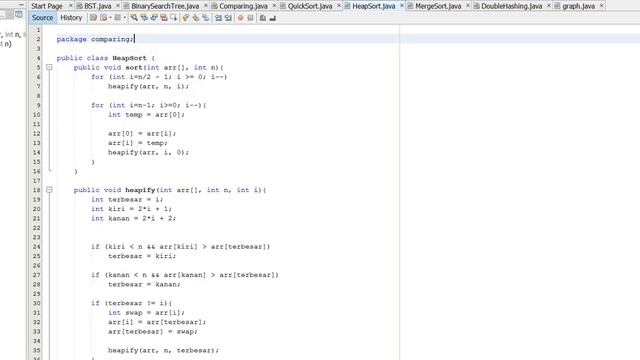Jump to Previous Bookmark

pyautogui.click(x=186, y=18)
